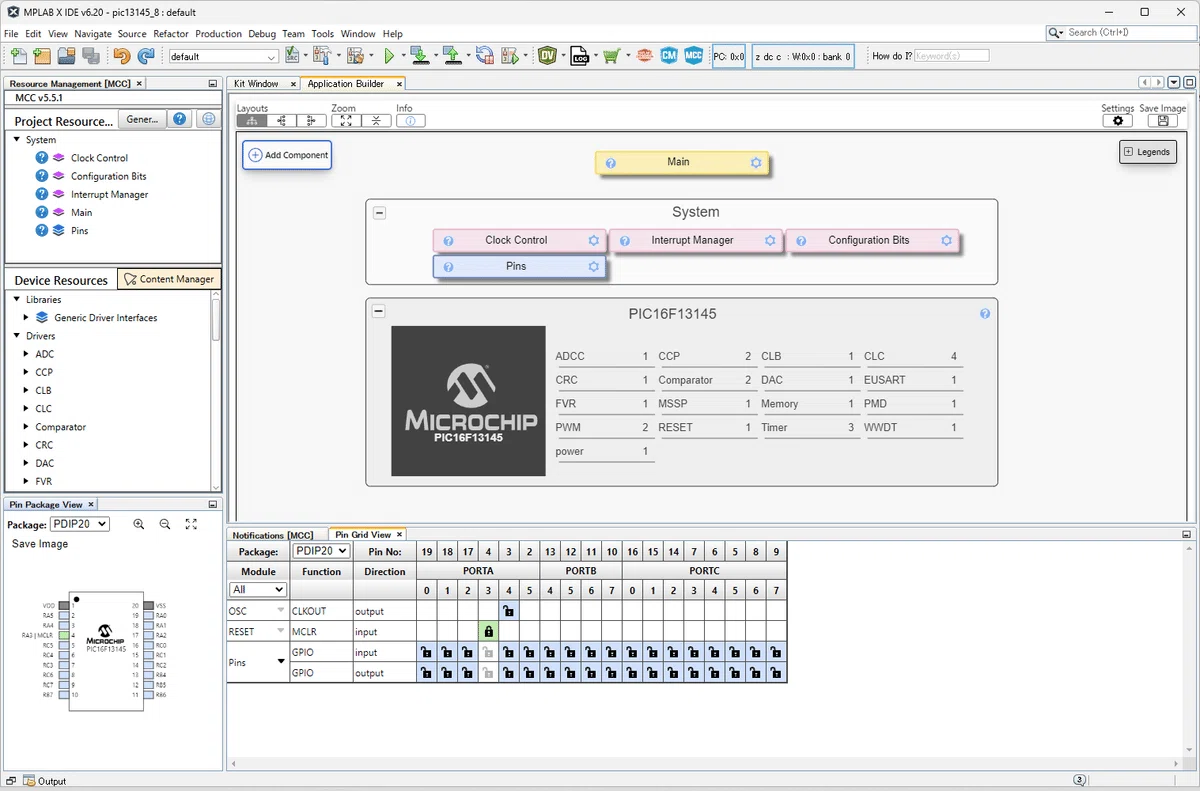Viewport: 1200px width, 791px height.
Task: Open the Content Manager button
Action: click(168, 279)
